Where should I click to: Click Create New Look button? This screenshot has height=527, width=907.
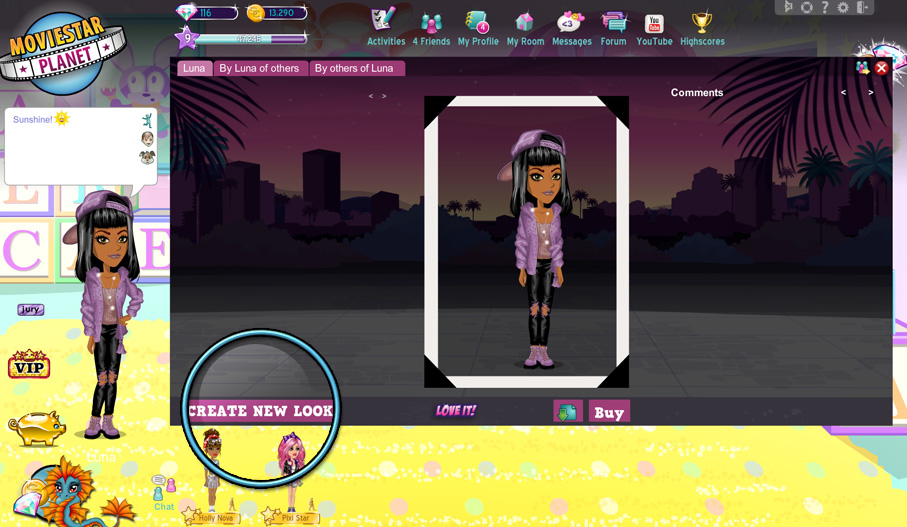click(x=261, y=411)
